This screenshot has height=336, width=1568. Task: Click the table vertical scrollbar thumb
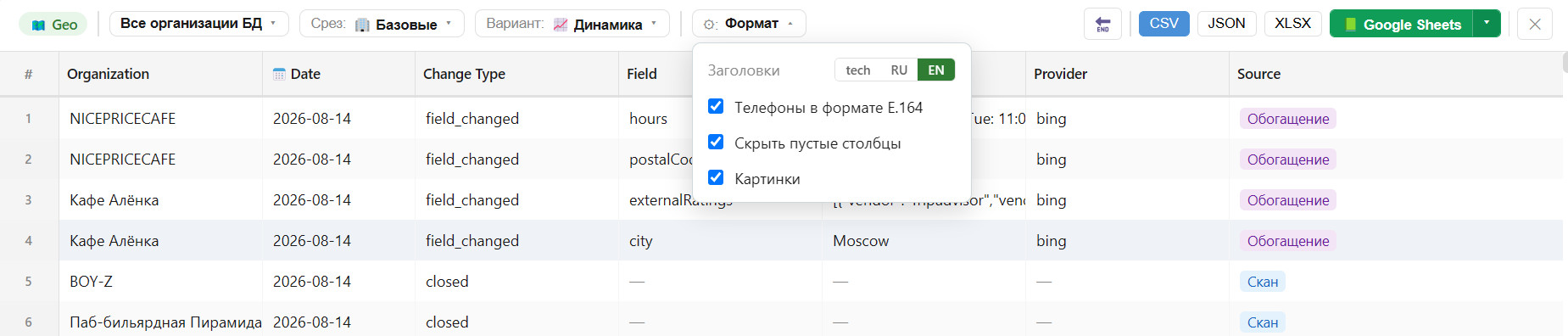point(1565,63)
